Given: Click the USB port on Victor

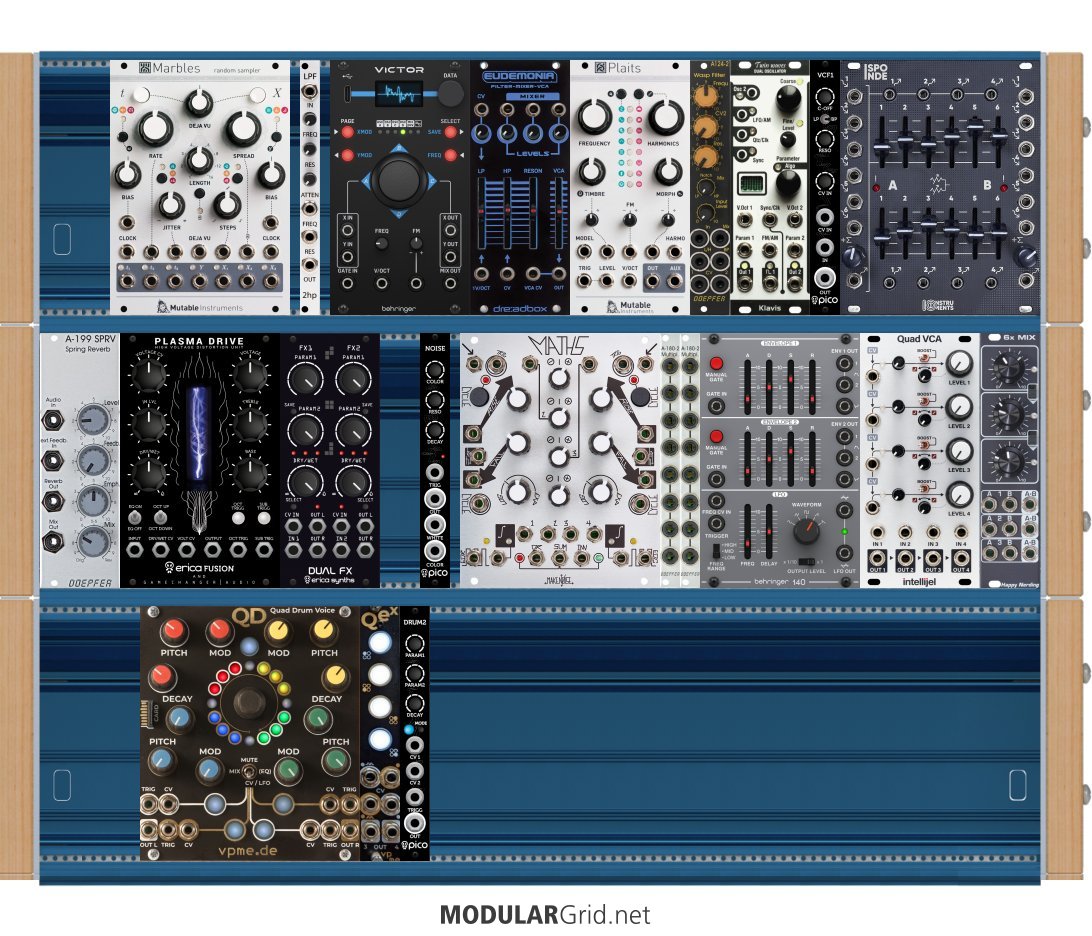Looking at the screenshot, I should (x=348, y=93).
